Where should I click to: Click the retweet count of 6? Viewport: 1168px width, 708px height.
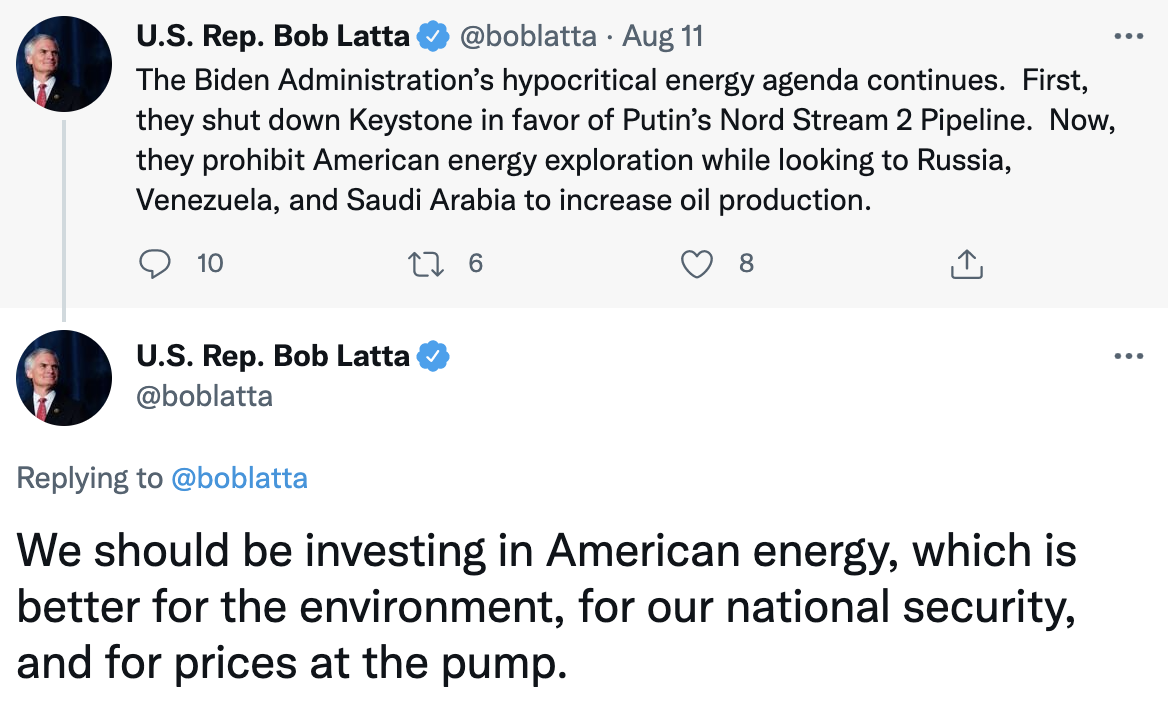(x=475, y=264)
